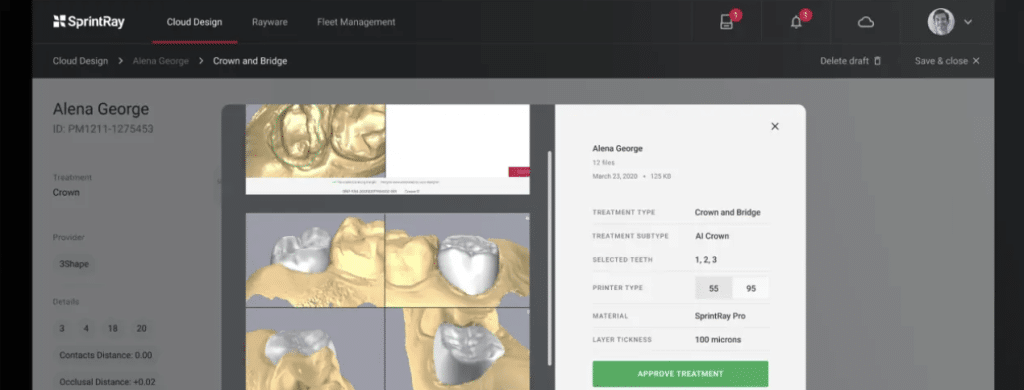Go to Alena George breadcrumb link
1024x390 pixels.
click(161, 61)
